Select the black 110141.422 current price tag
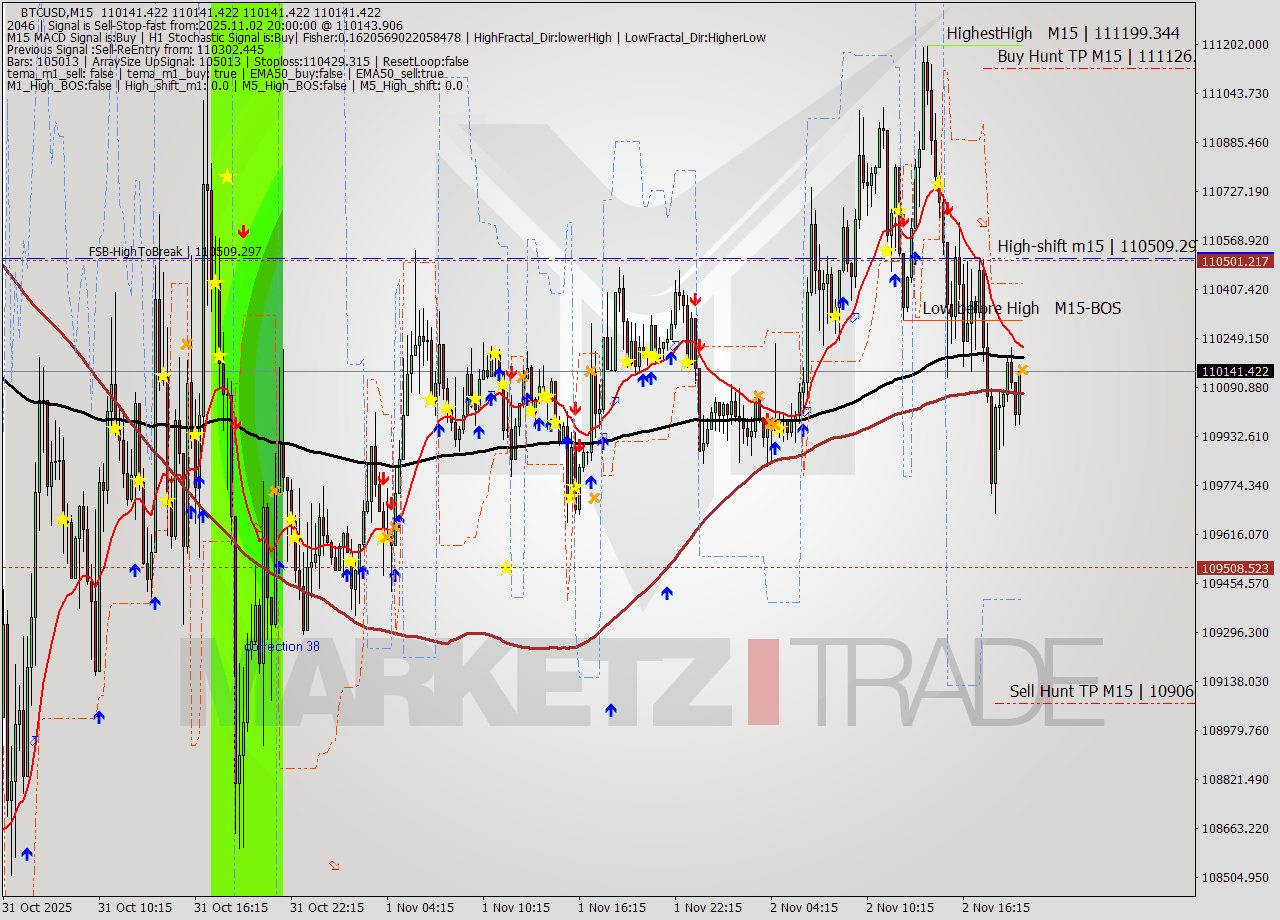The width and height of the screenshot is (1280, 920). pos(1236,372)
